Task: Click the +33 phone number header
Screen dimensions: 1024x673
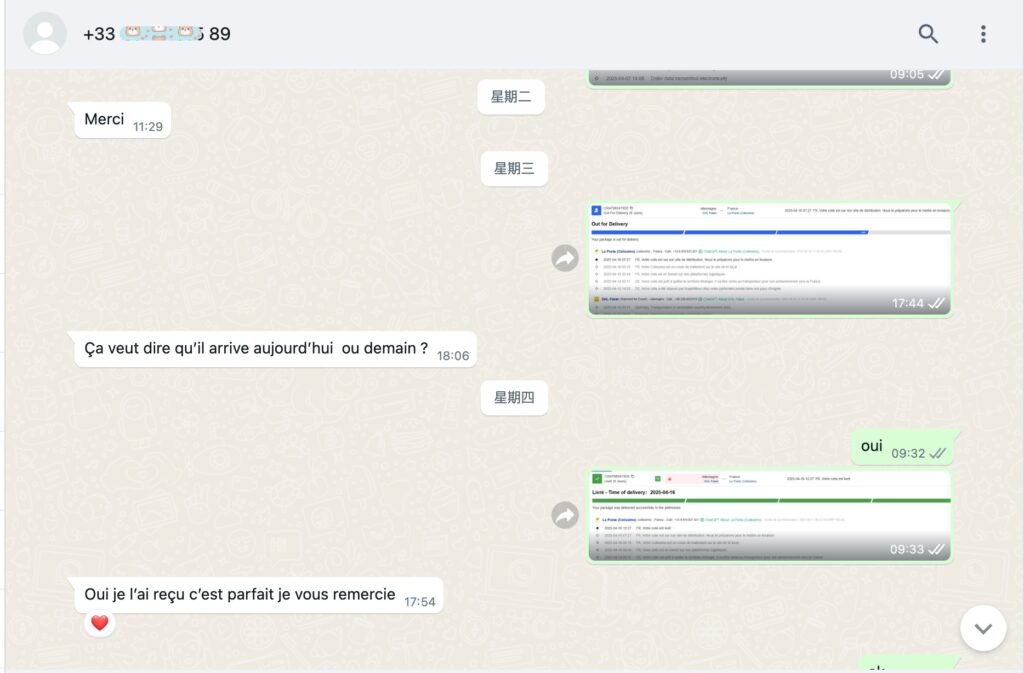Action: coord(157,34)
